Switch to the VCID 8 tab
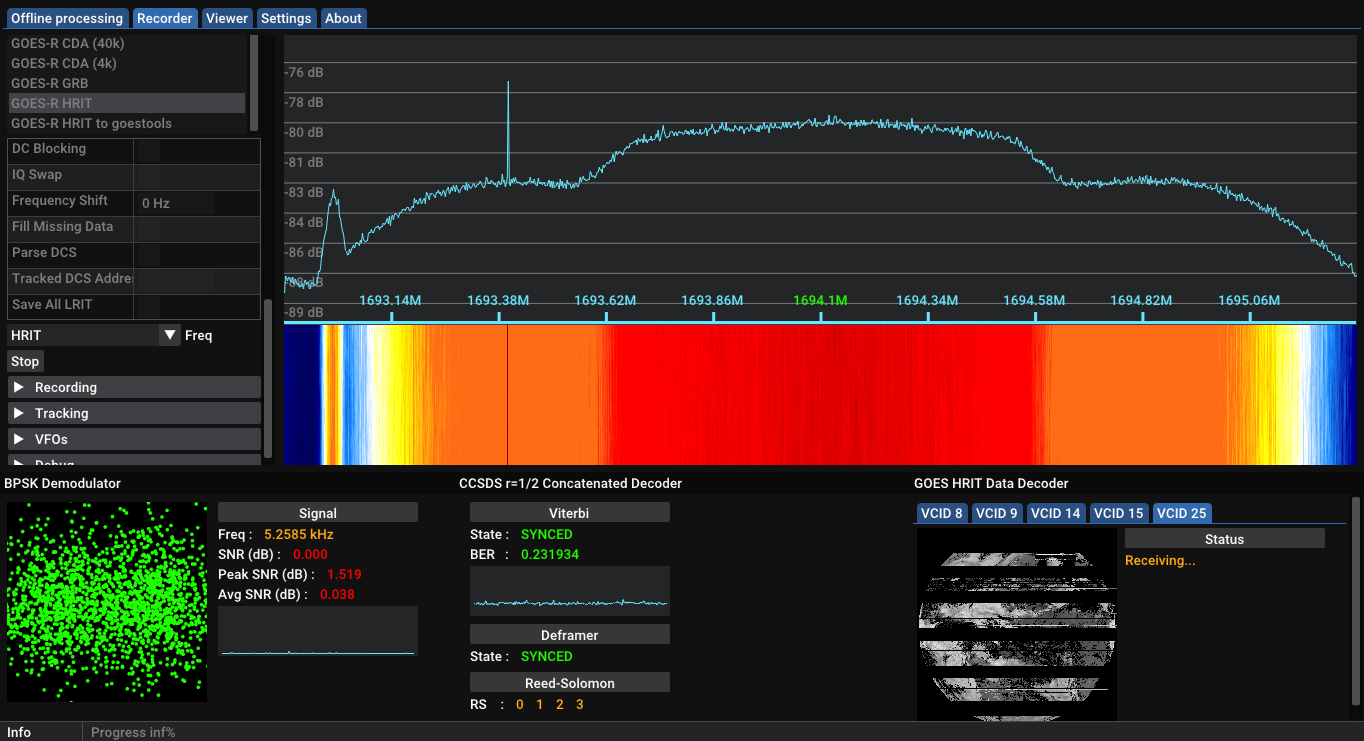 941,513
